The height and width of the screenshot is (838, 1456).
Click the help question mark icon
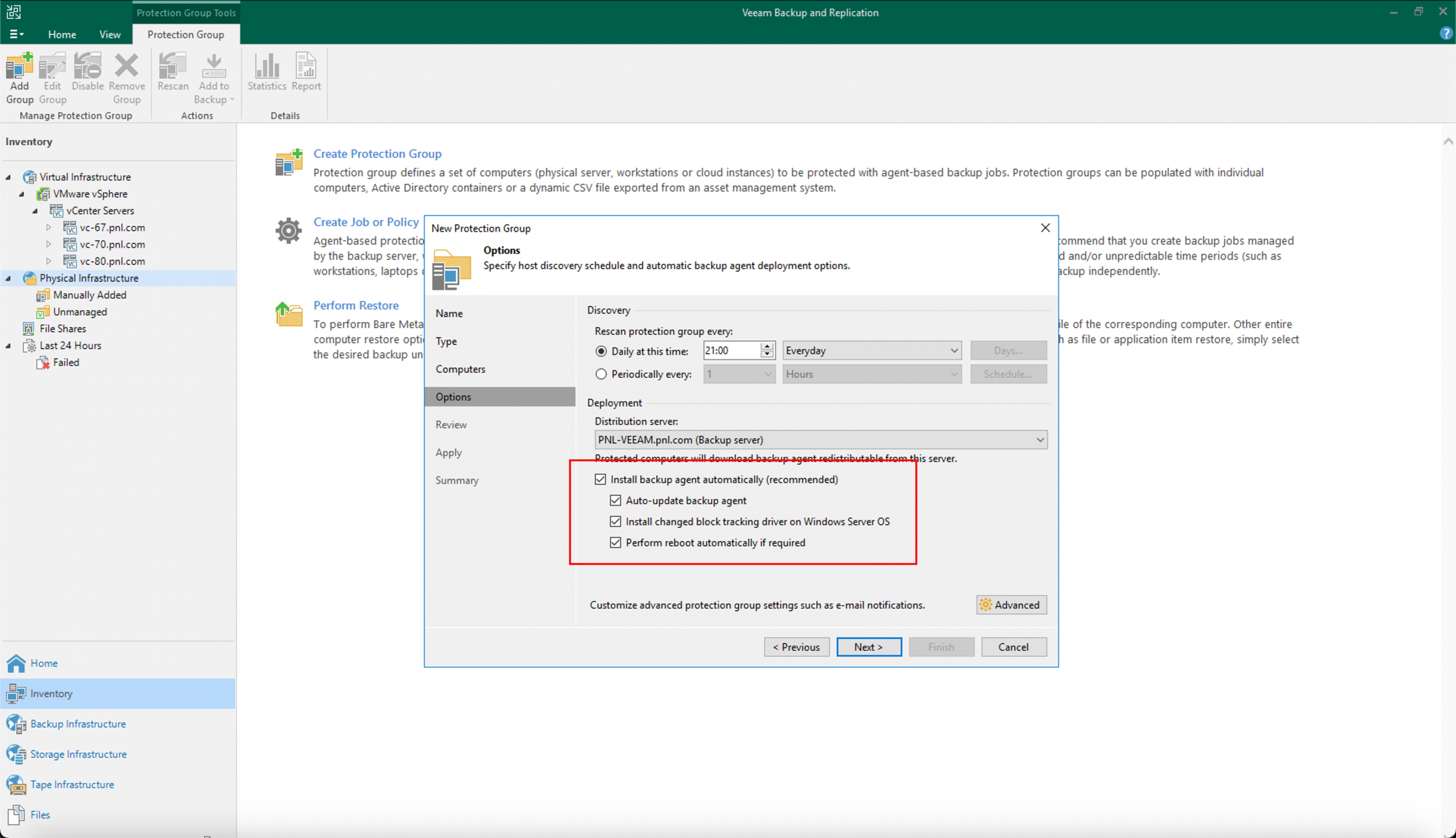pos(1446,34)
